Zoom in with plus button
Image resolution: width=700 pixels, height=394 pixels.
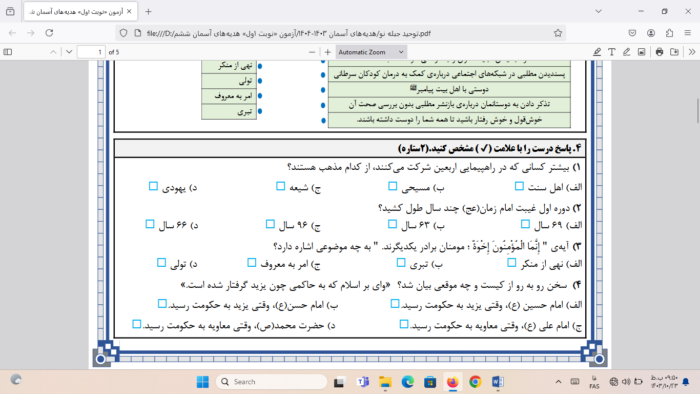(x=328, y=52)
